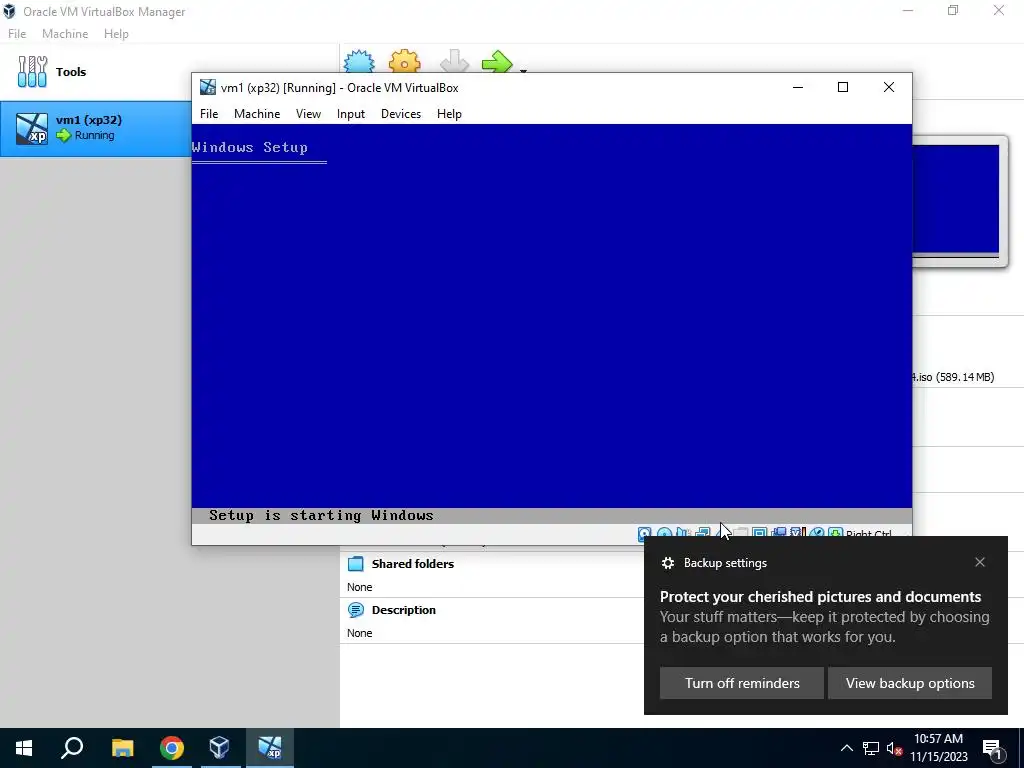The width and height of the screenshot is (1024, 768).
Task: Close the vm1 VirtualBox window
Action: point(888,88)
